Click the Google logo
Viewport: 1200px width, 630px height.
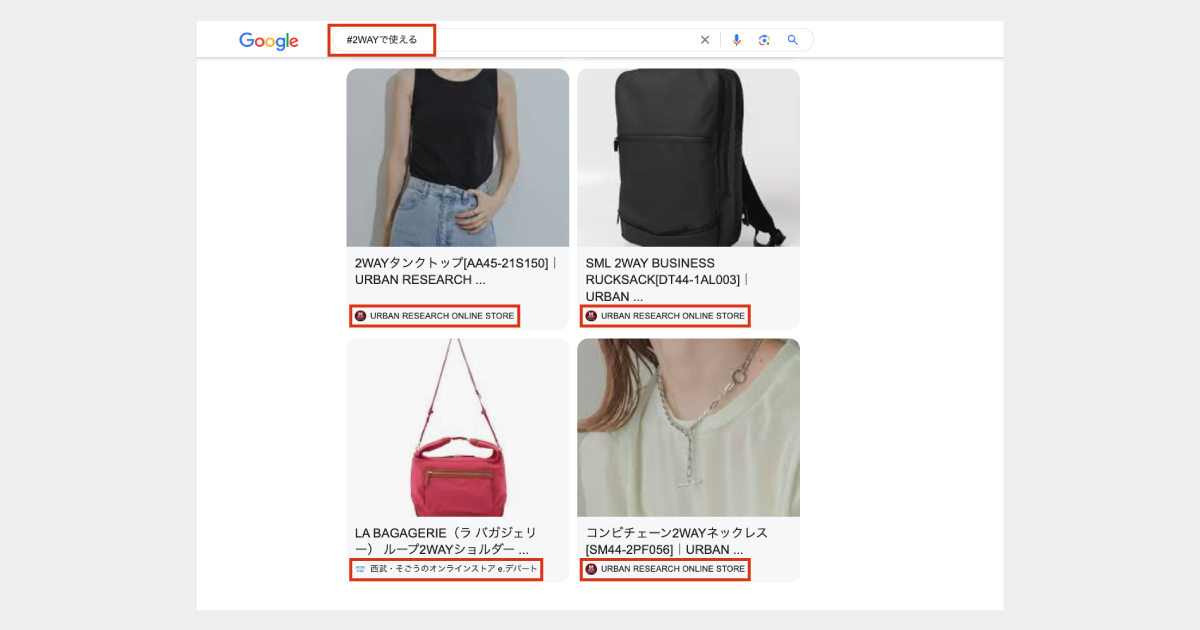click(x=269, y=41)
